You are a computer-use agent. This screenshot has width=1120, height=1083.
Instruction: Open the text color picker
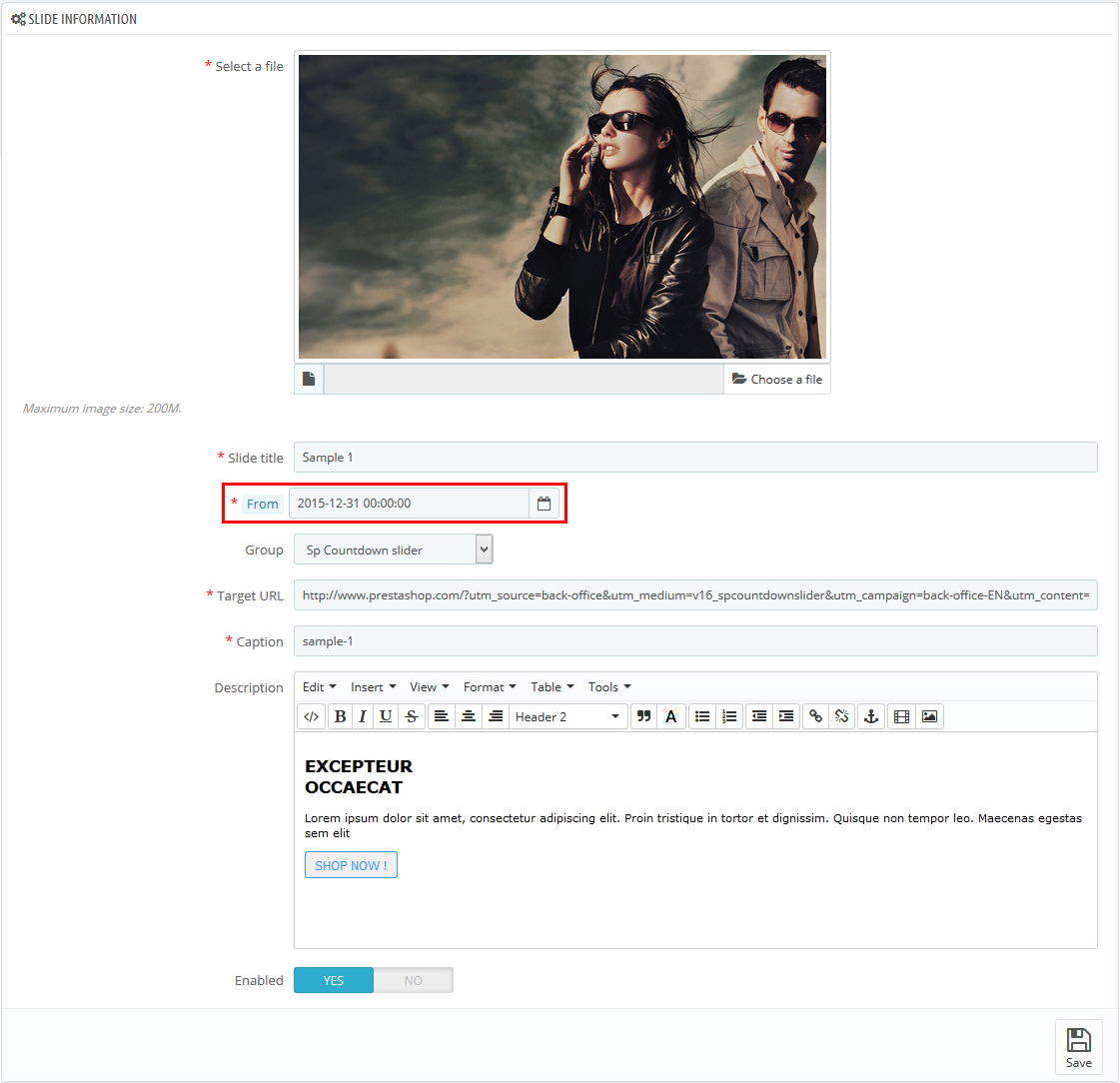point(670,716)
